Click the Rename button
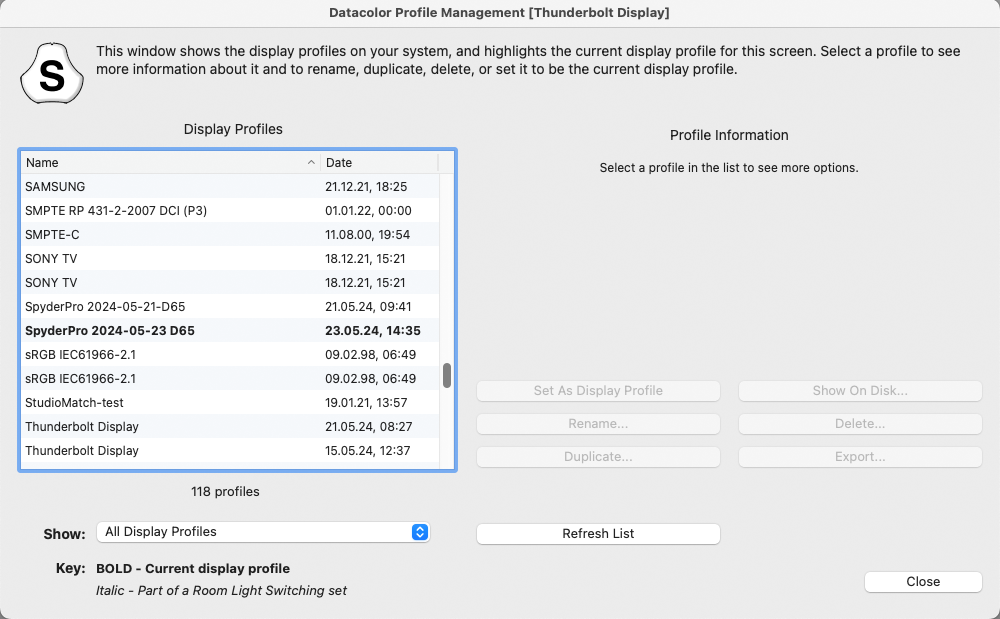1000x619 pixels. pos(598,424)
